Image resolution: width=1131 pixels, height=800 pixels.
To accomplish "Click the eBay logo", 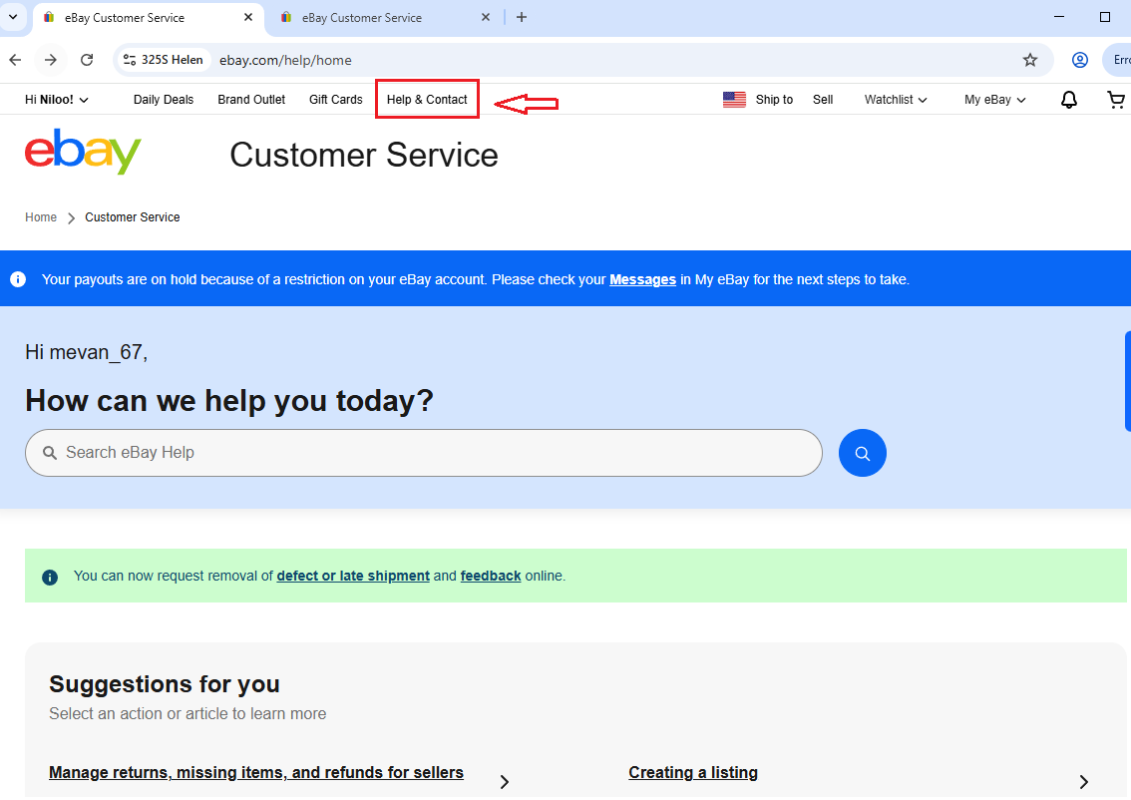I will tap(83, 151).
